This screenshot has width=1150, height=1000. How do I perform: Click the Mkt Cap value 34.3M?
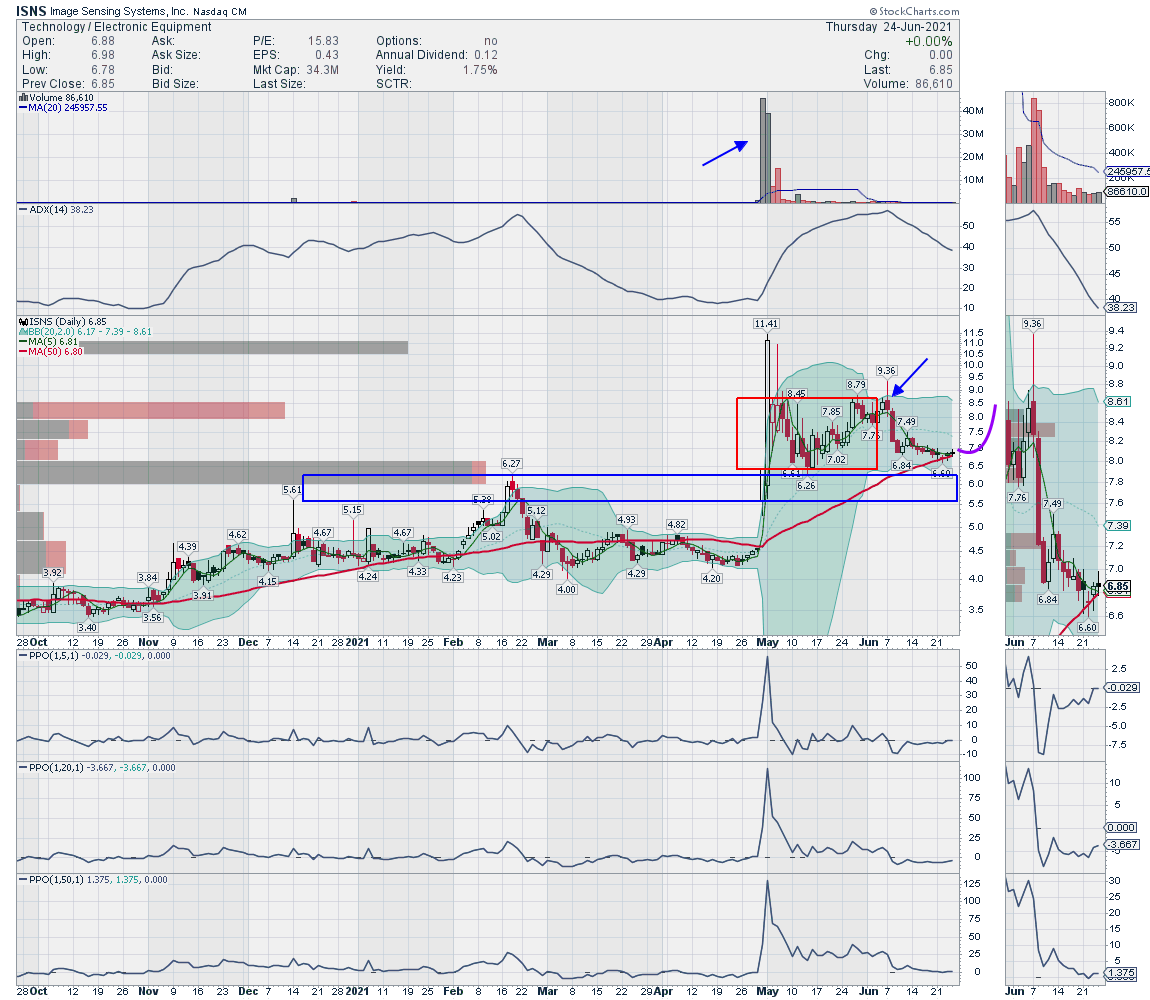[x=322, y=70]
